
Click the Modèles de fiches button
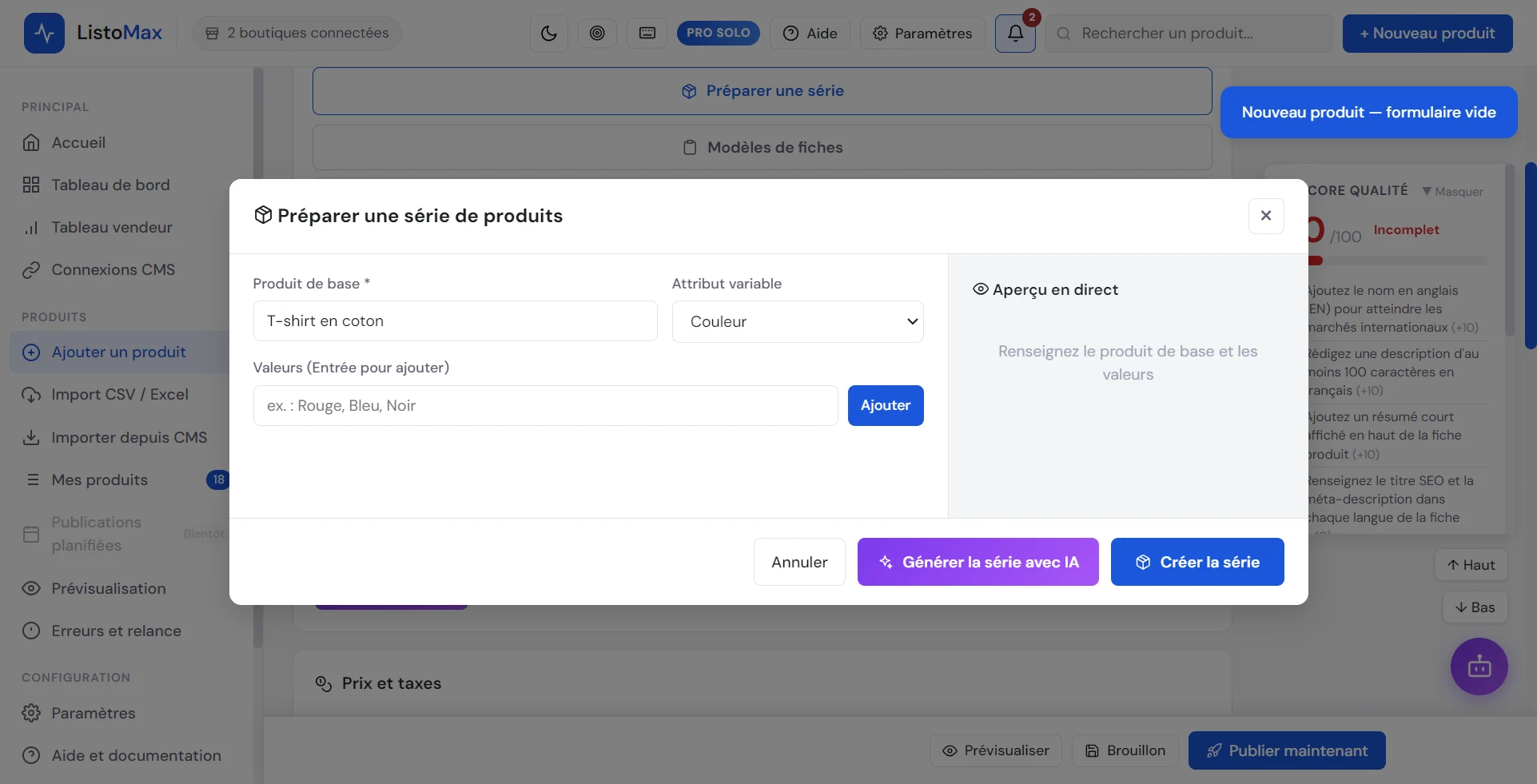(762, 147)
